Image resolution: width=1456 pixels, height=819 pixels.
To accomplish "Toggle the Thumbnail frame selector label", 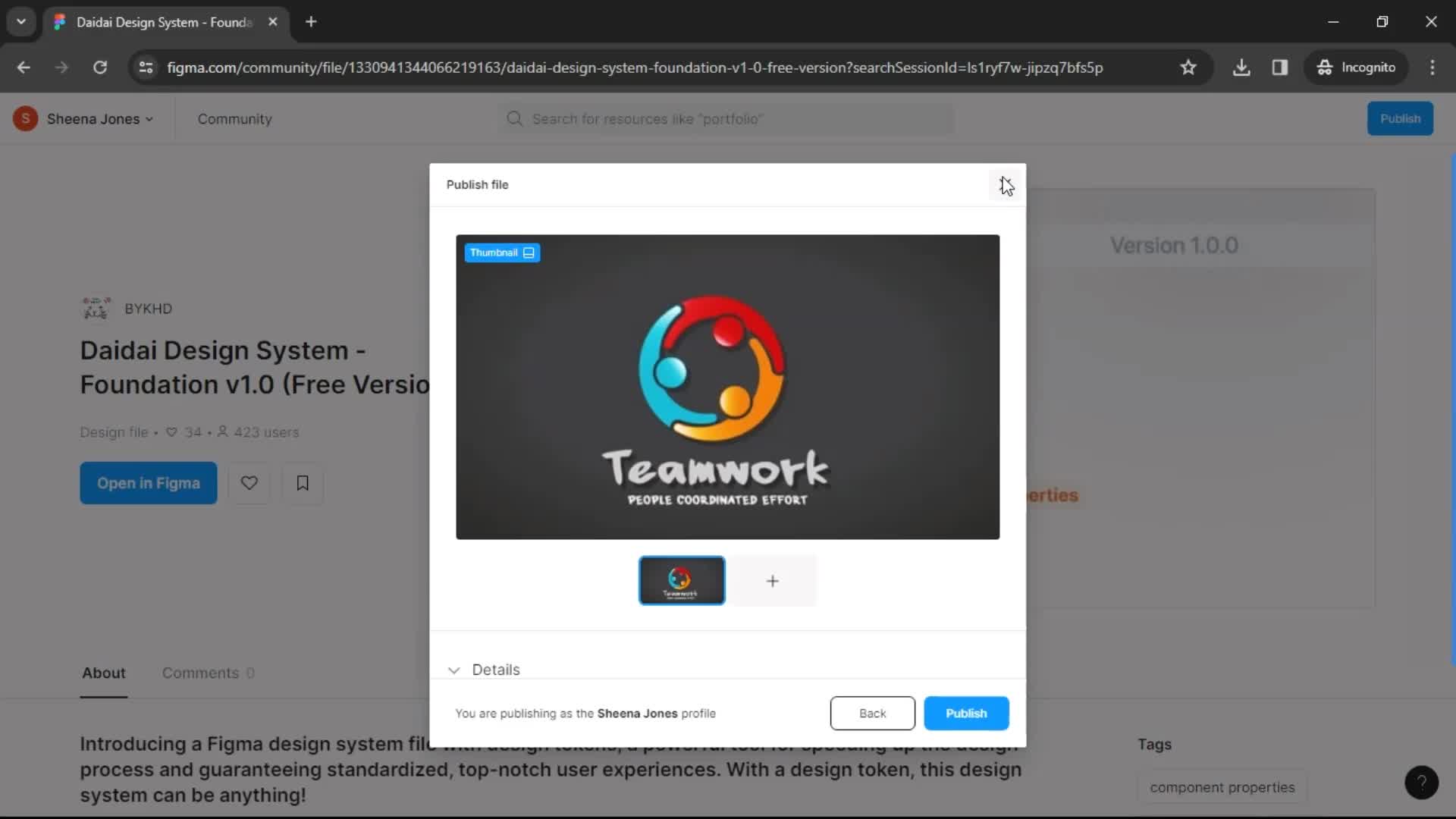I will [502, 252].
